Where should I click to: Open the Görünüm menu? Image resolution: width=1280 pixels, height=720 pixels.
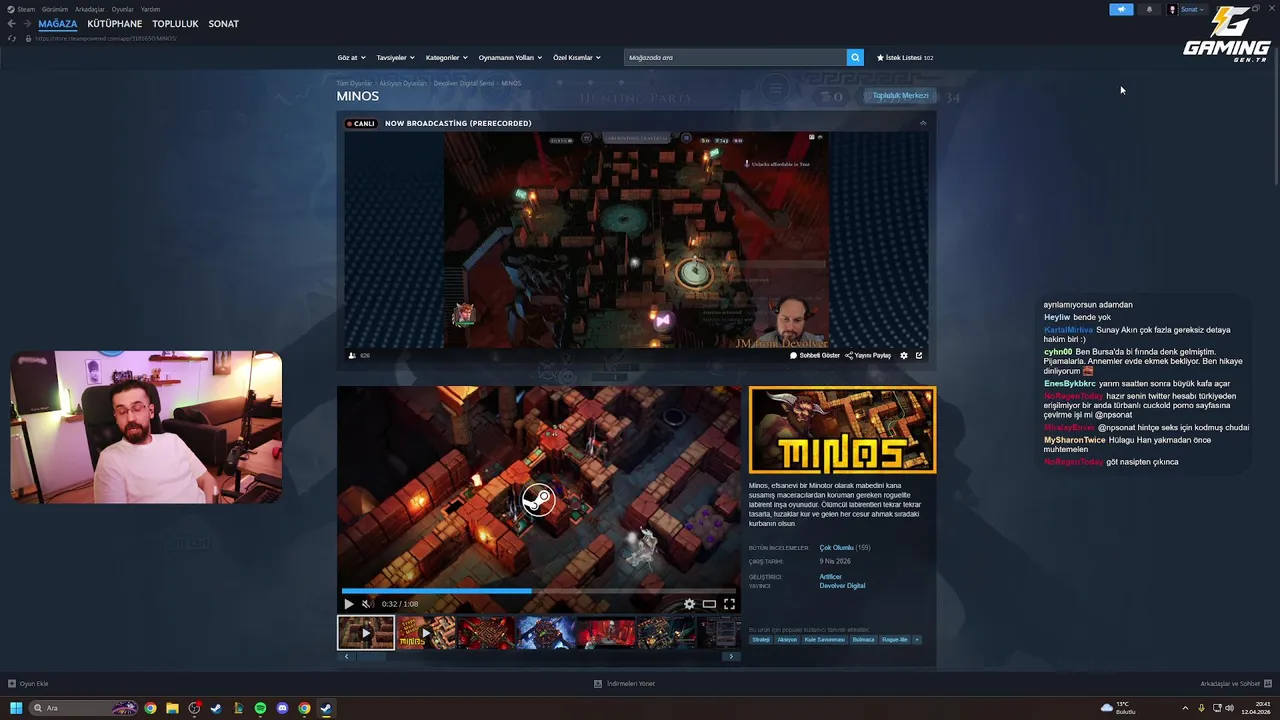pyautogui.click(x=55, y=9)
